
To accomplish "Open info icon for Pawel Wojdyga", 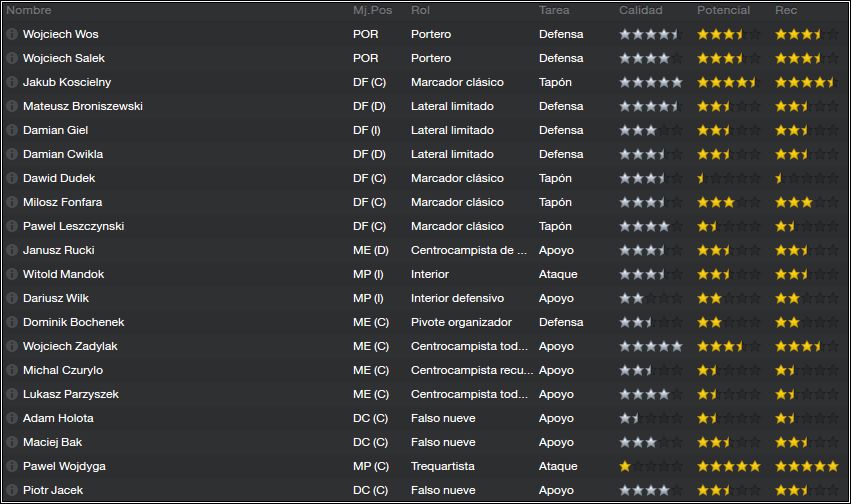I will point(12,466).
